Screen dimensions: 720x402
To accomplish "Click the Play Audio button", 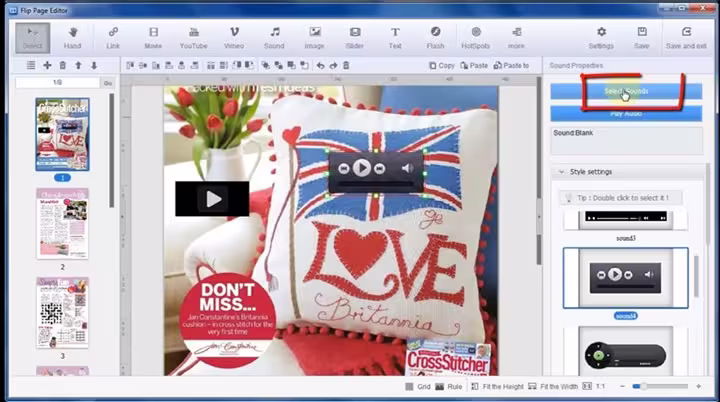I will 626,113.
